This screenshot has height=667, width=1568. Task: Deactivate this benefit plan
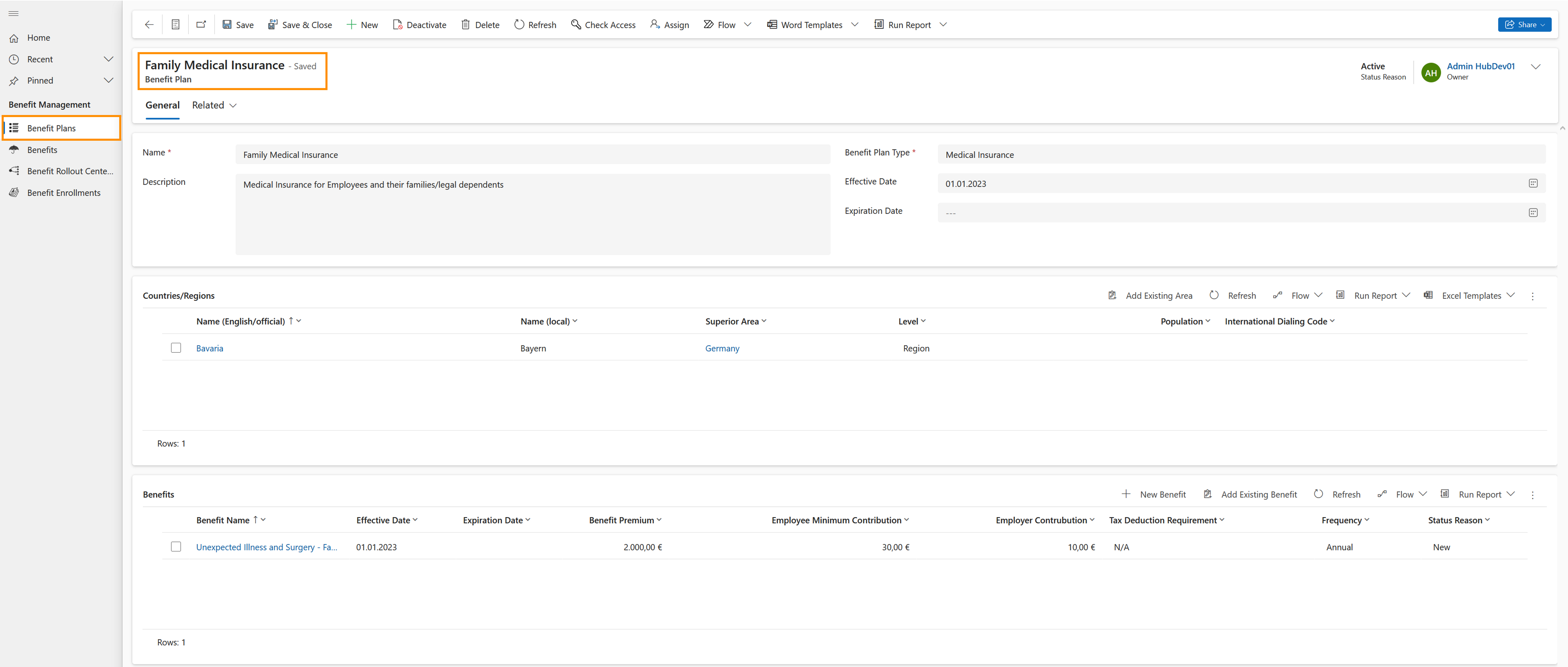[x=419, y=25]
